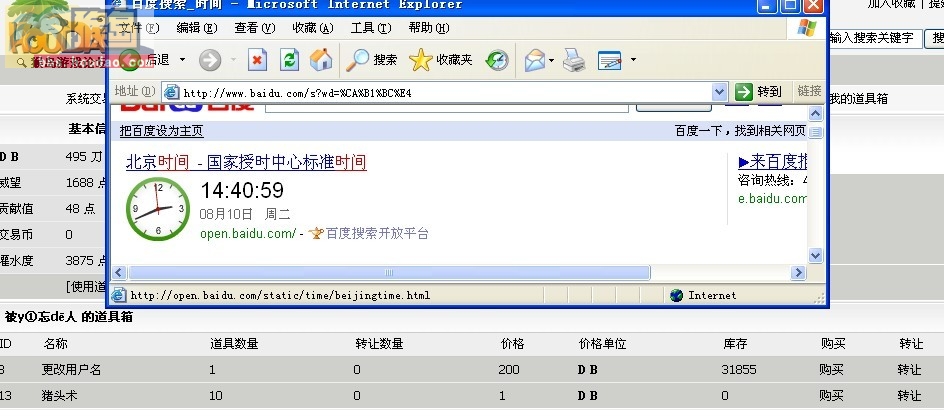Click 我的道具箱 in background page
The image size is (944, 419).
(x=858, y=99)
